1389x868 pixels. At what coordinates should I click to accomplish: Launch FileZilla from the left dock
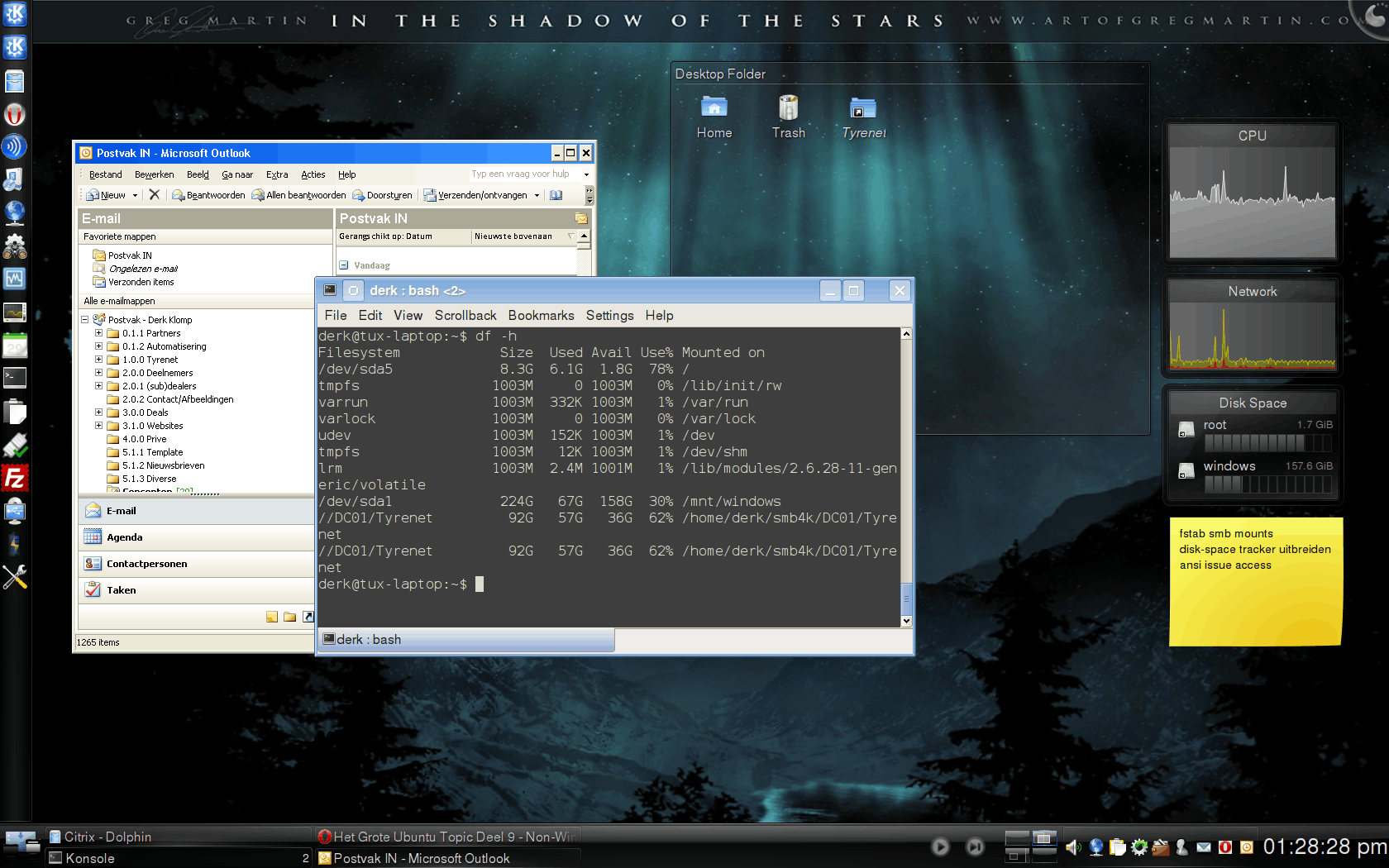(x=15, y=478)
